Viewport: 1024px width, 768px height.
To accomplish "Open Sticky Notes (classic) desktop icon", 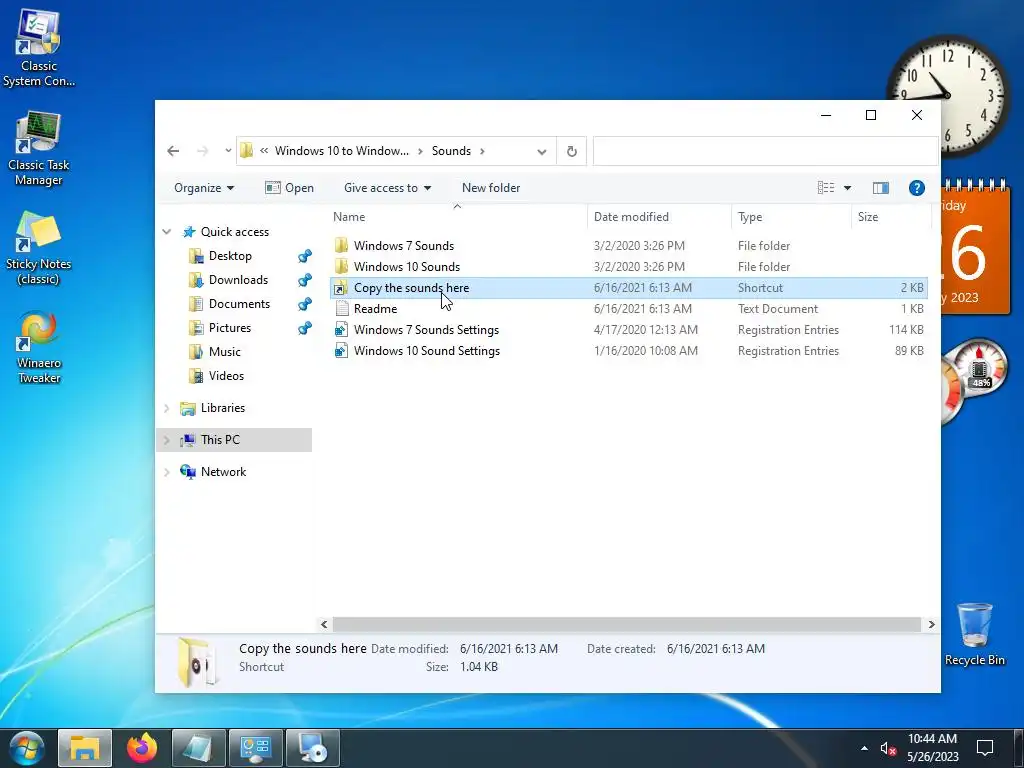I will pos(39,248).
